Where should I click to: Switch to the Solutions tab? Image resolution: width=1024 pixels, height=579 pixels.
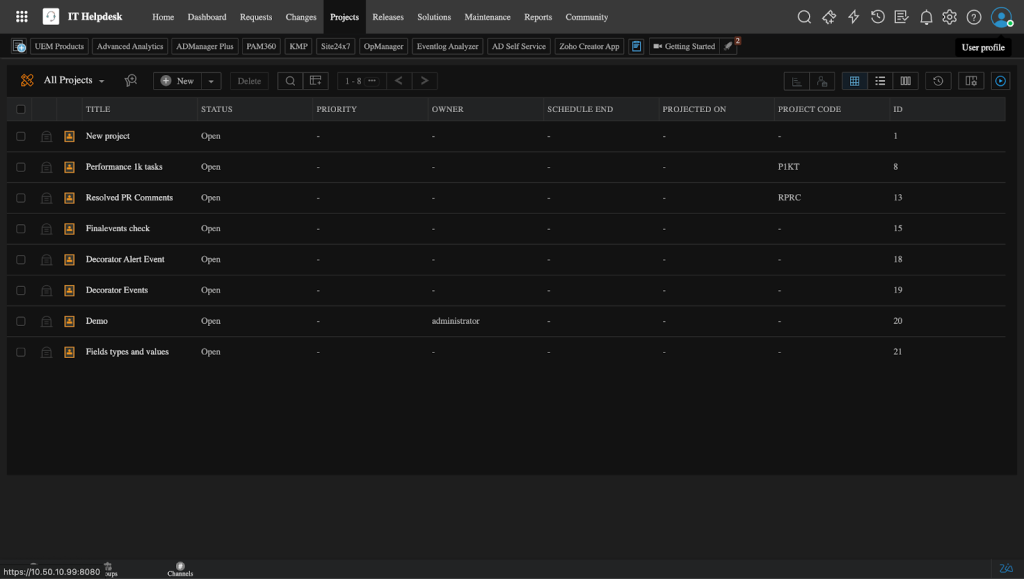click(434, 17)
